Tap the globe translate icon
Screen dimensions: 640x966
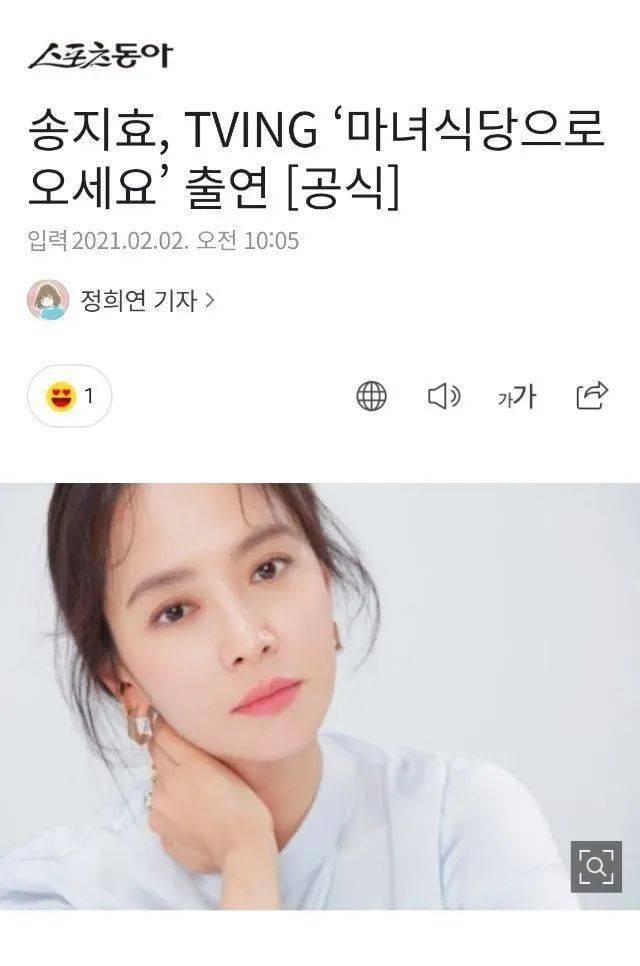(371, 396)
